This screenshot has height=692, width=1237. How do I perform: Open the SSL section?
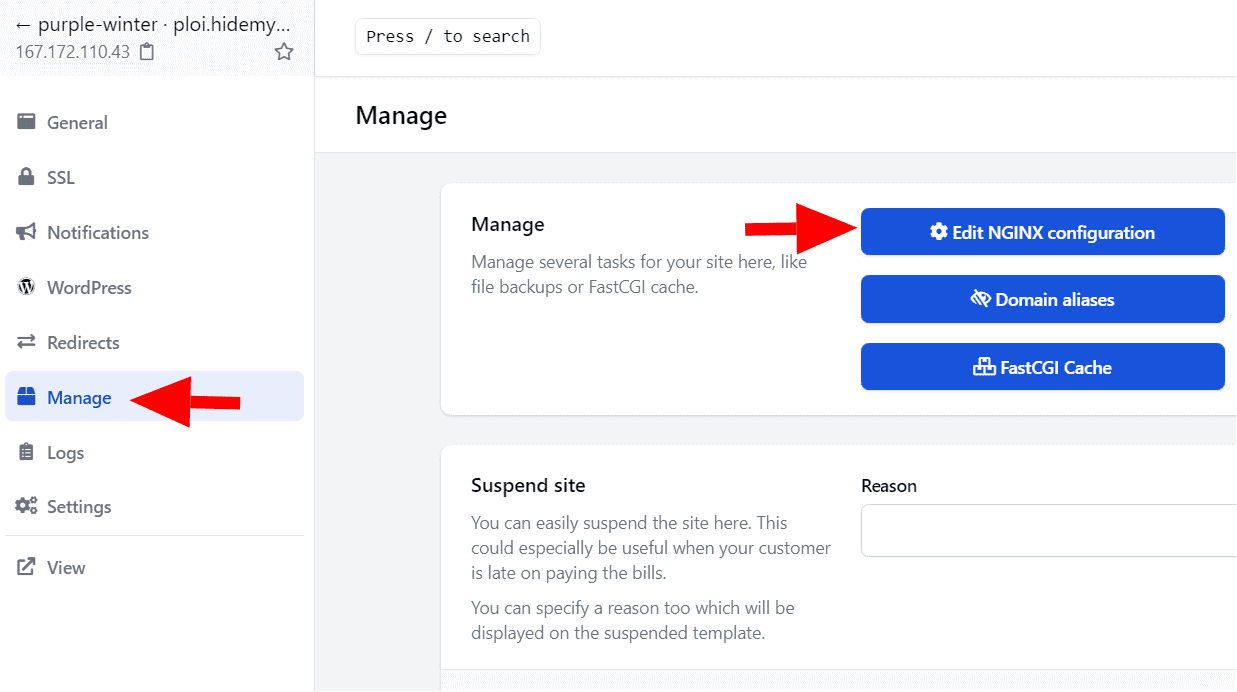coord(61,177)
